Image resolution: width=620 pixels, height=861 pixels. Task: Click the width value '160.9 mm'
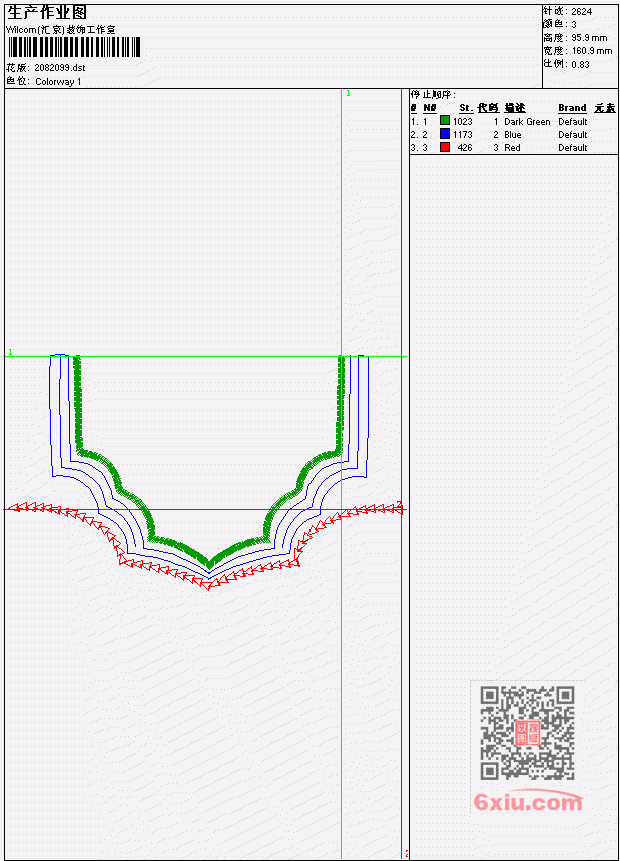tap(592, 51)
